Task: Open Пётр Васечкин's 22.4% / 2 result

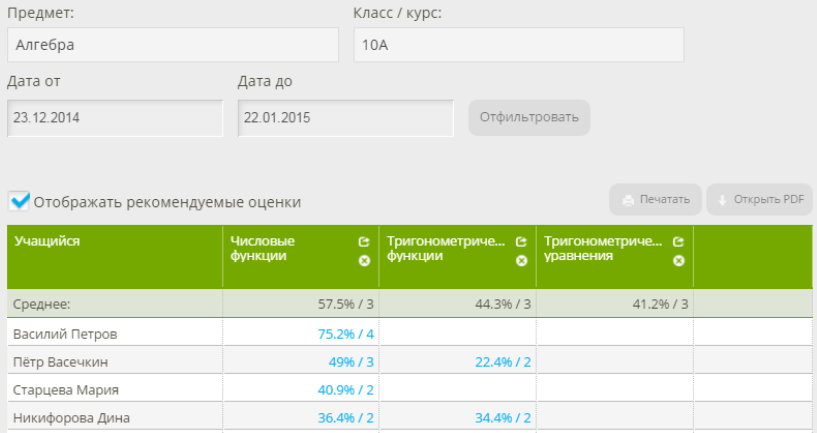Action: point(502,361)
